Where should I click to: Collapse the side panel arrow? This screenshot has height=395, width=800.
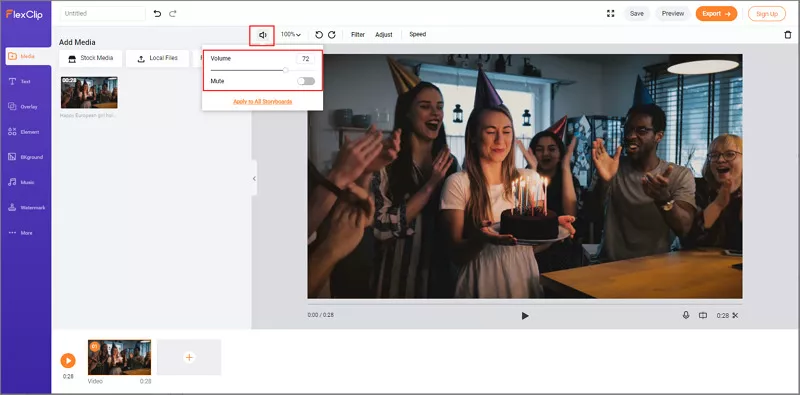[254, 178]
